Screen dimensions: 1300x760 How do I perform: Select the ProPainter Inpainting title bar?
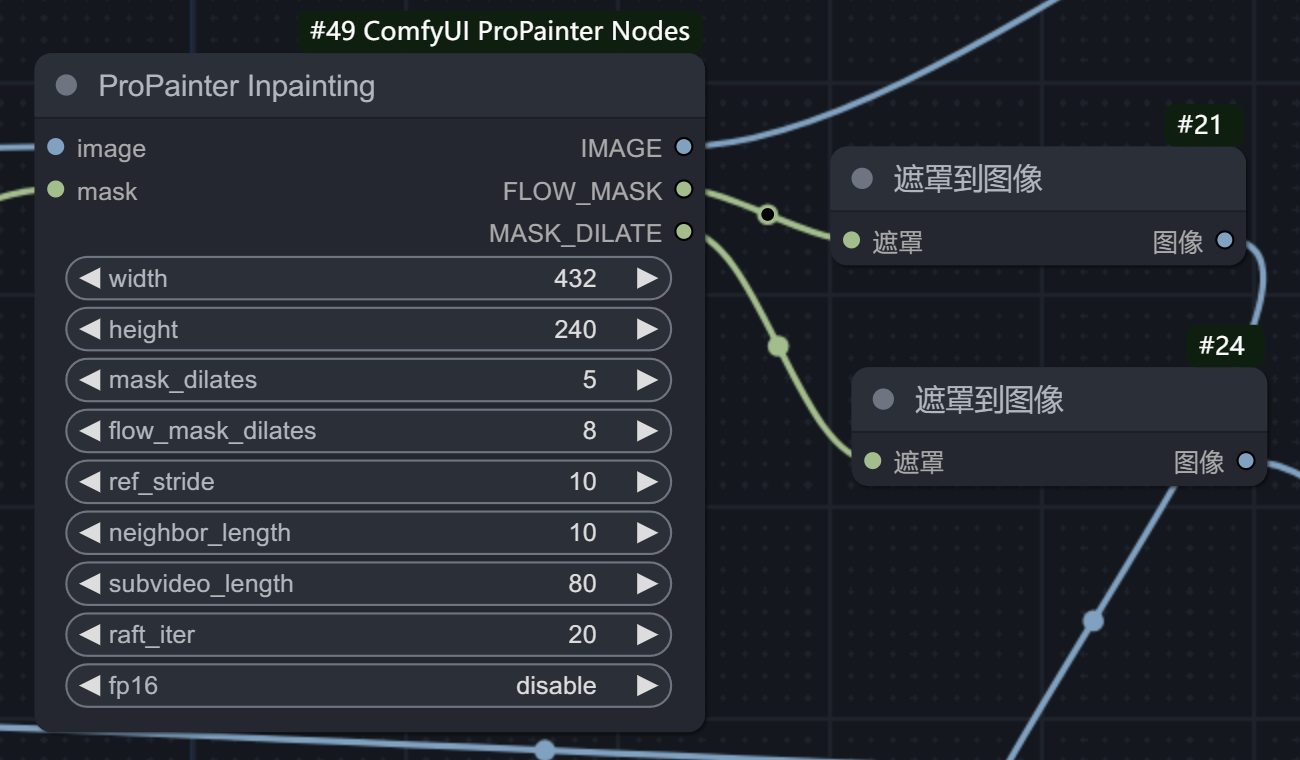370,86
